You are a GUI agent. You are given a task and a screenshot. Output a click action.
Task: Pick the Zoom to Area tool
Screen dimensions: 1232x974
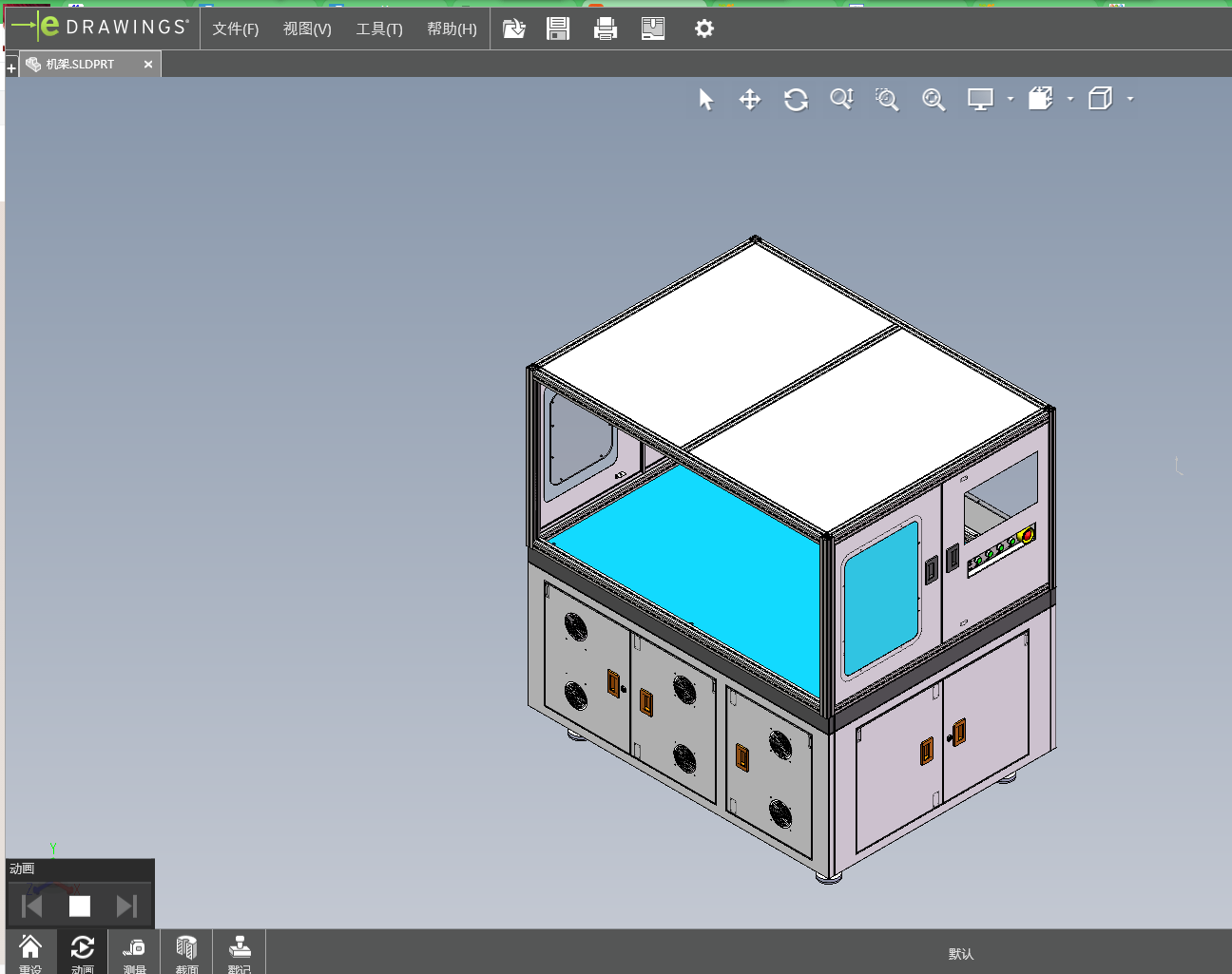pyautogui.click(x=887, y=100)
